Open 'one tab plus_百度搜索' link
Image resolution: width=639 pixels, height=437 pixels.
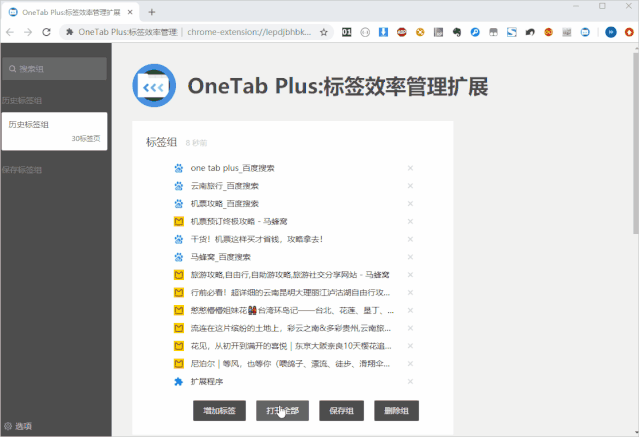(232, 168)
